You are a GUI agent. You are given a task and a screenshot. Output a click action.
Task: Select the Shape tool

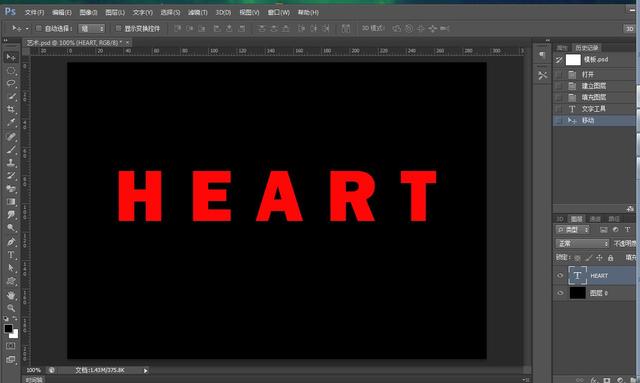(11, 281)
